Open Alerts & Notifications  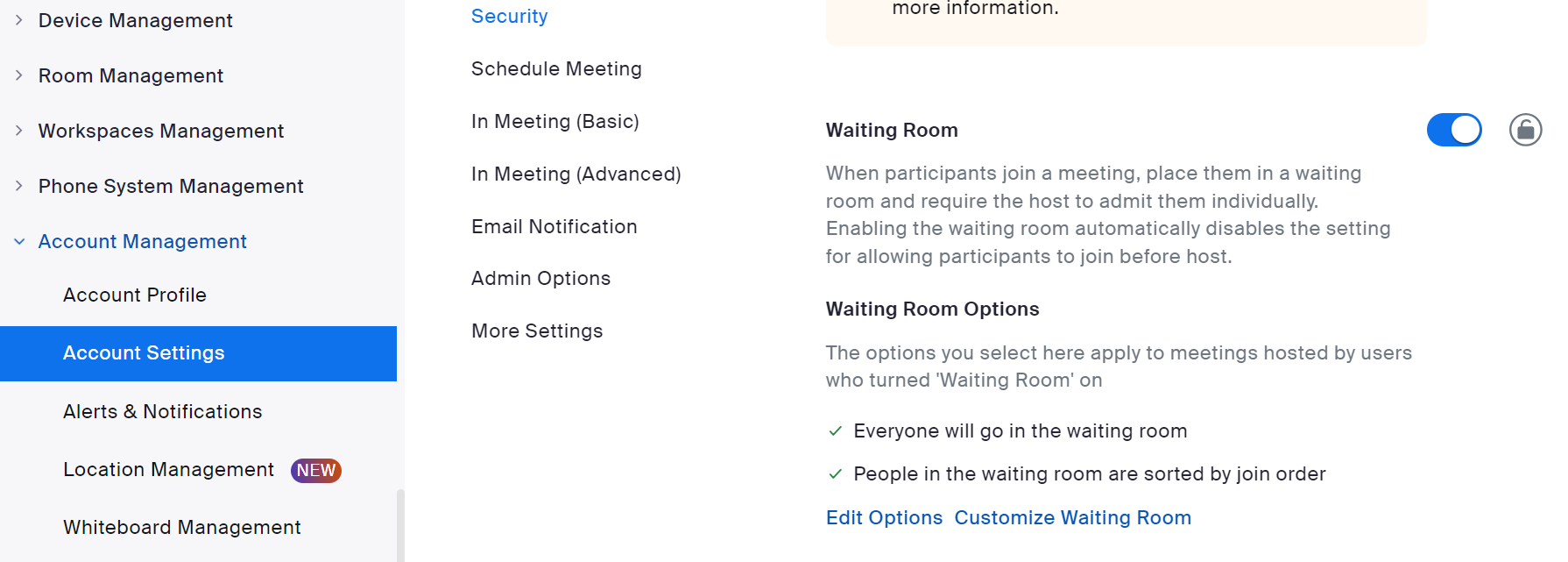click(x=163, y=411)
